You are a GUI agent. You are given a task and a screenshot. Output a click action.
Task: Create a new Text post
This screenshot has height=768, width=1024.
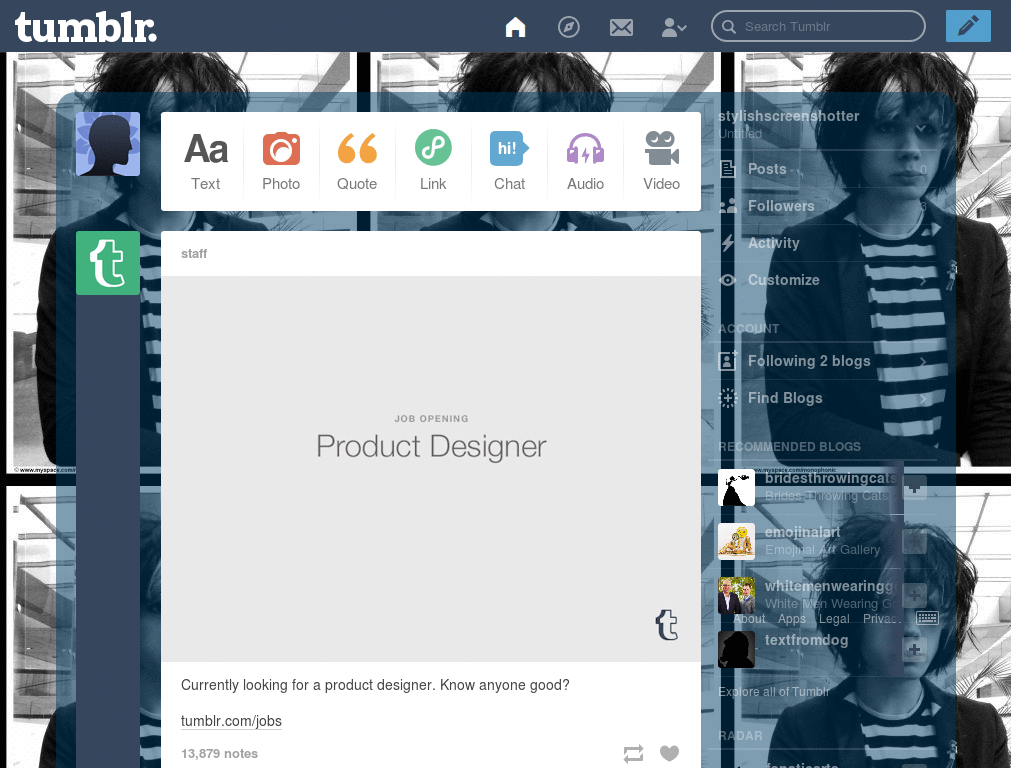(206, 161)
